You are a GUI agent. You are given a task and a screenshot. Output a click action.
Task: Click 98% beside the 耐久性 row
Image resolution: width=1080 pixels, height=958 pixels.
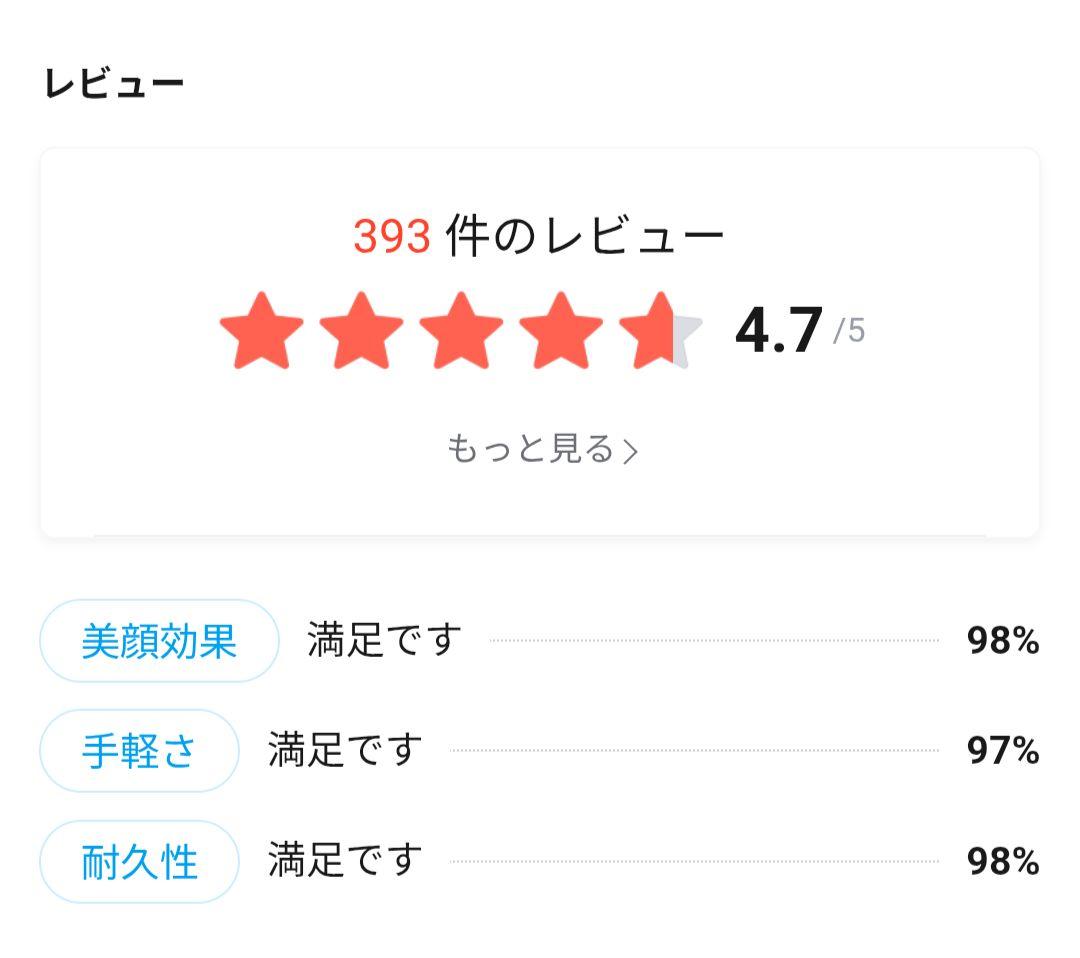pos(1002,862)
